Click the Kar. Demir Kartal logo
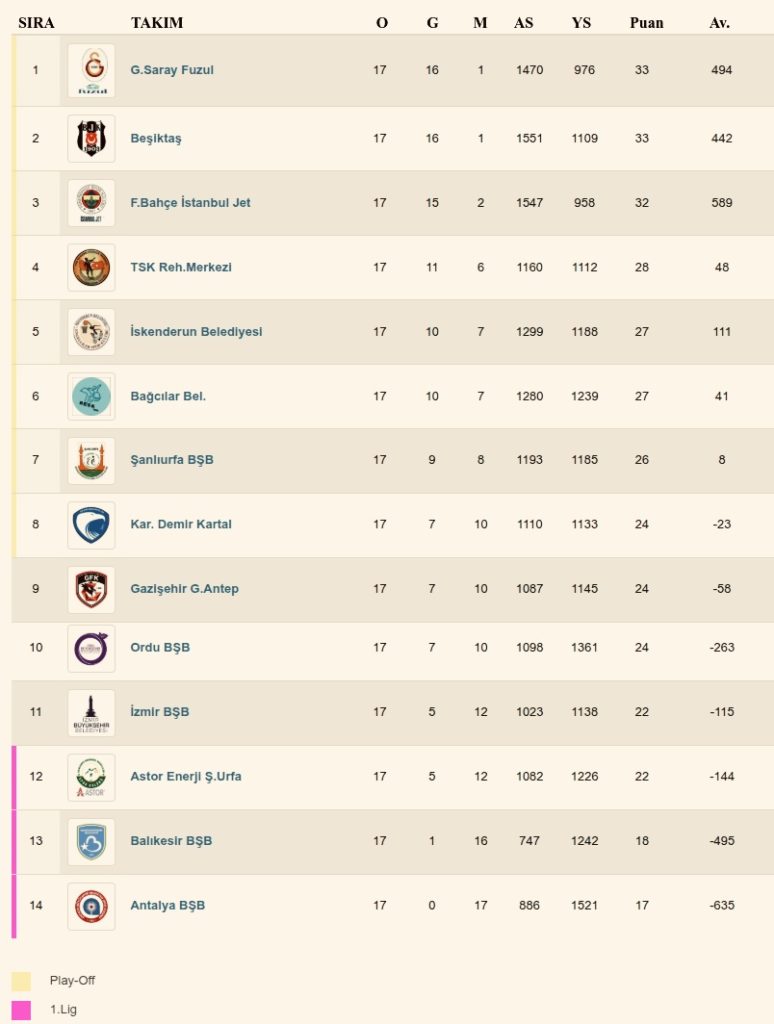This screenshot has height=1024, width=774. point(91,525)
